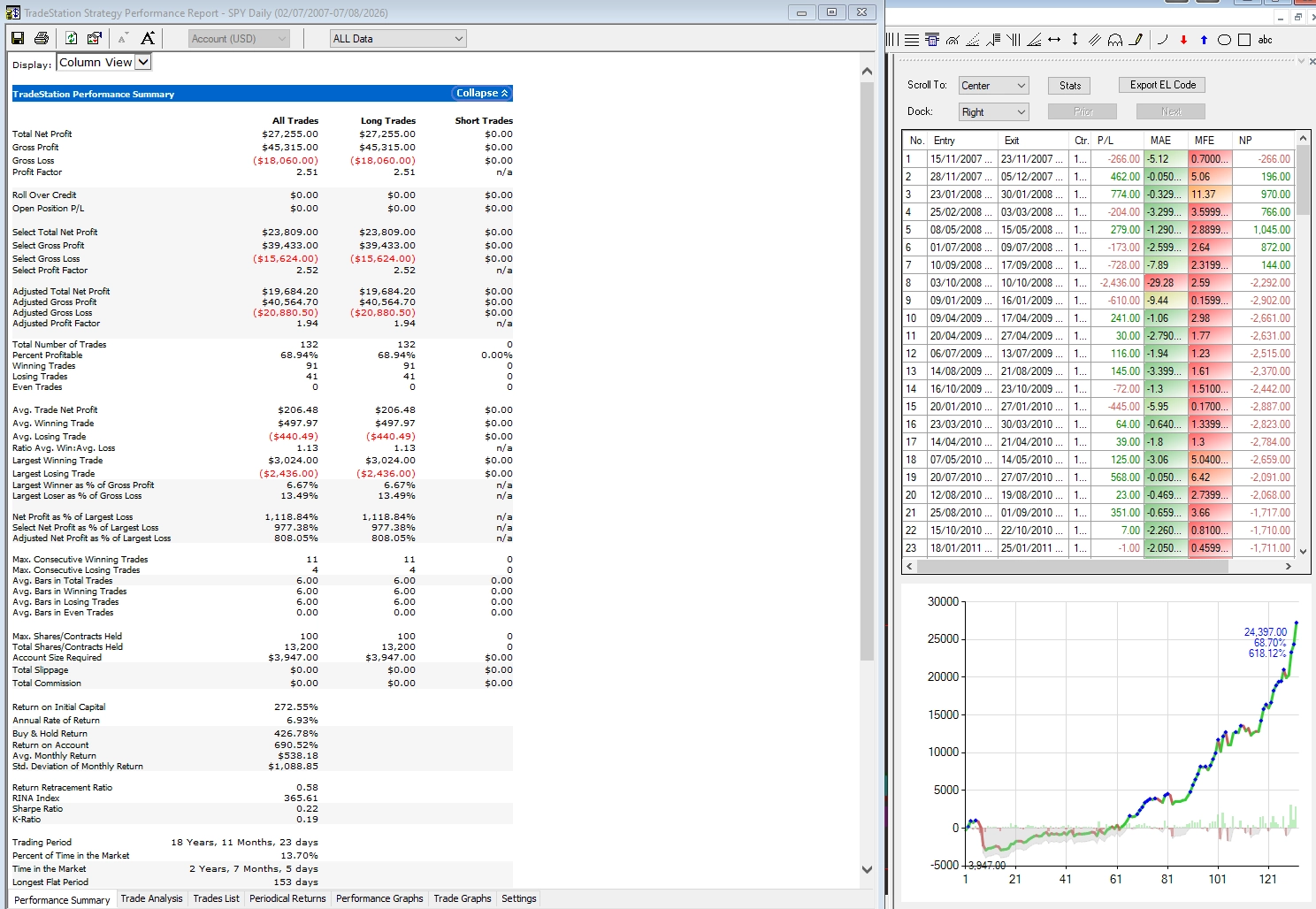
Task: Click the Next button
Action: [1171, 111]
